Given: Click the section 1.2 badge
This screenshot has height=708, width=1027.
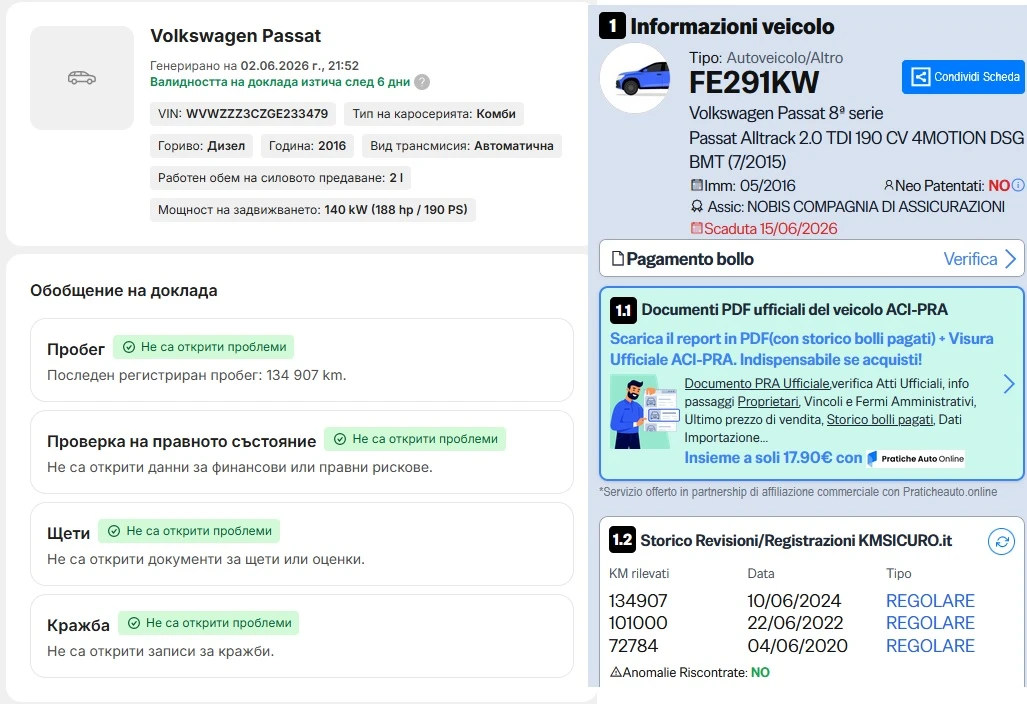Looking at the screenshot, I should click(x=622, y=540).
